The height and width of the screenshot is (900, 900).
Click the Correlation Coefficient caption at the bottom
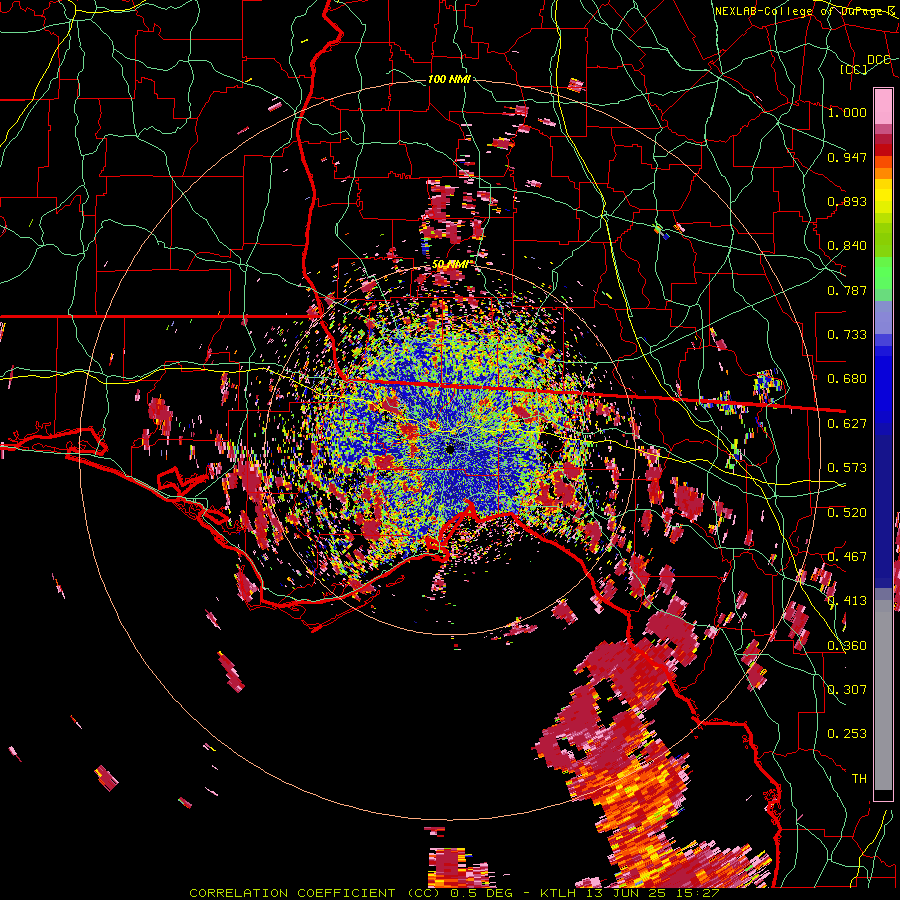coord(453,893)
